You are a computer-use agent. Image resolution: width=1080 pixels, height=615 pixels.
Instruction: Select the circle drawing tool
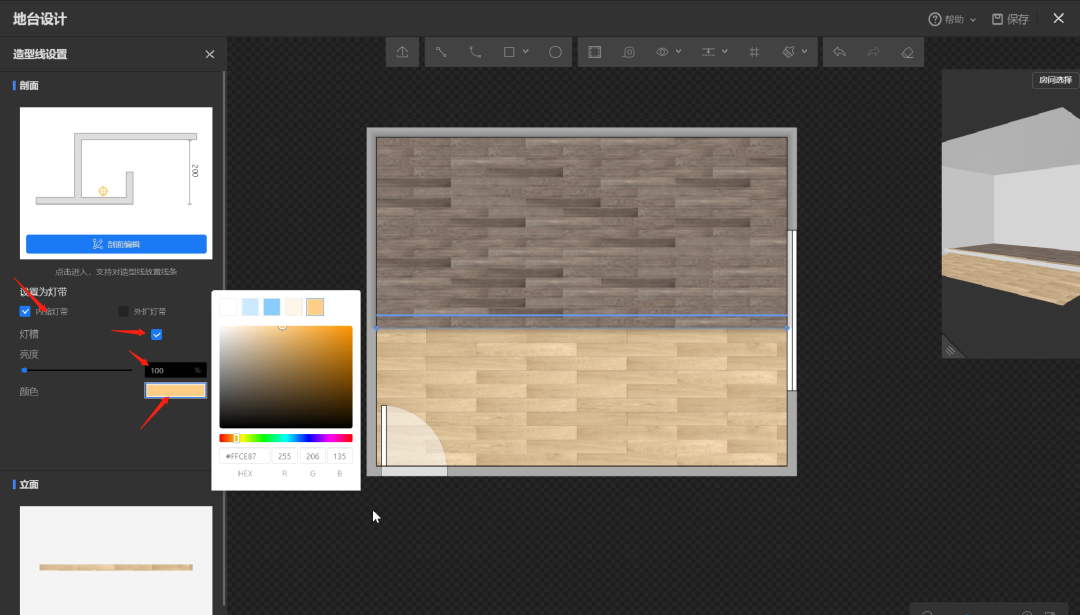pyautogui.click(x=555, y=52)
